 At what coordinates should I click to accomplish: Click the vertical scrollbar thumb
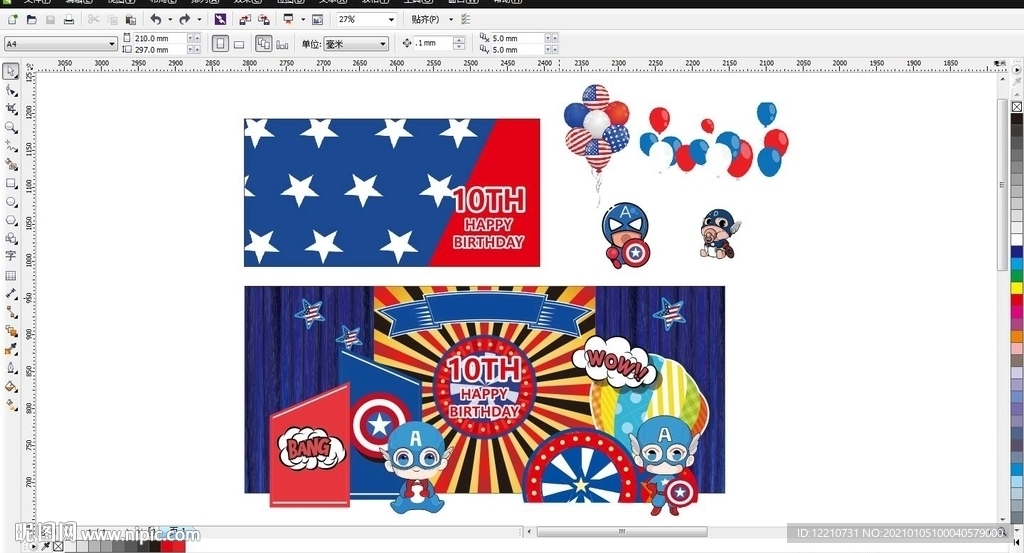[x=1002, y=185]
